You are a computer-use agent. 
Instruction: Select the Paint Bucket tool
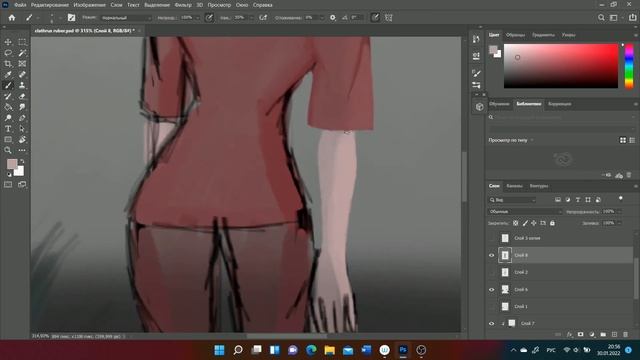[8, 107]
